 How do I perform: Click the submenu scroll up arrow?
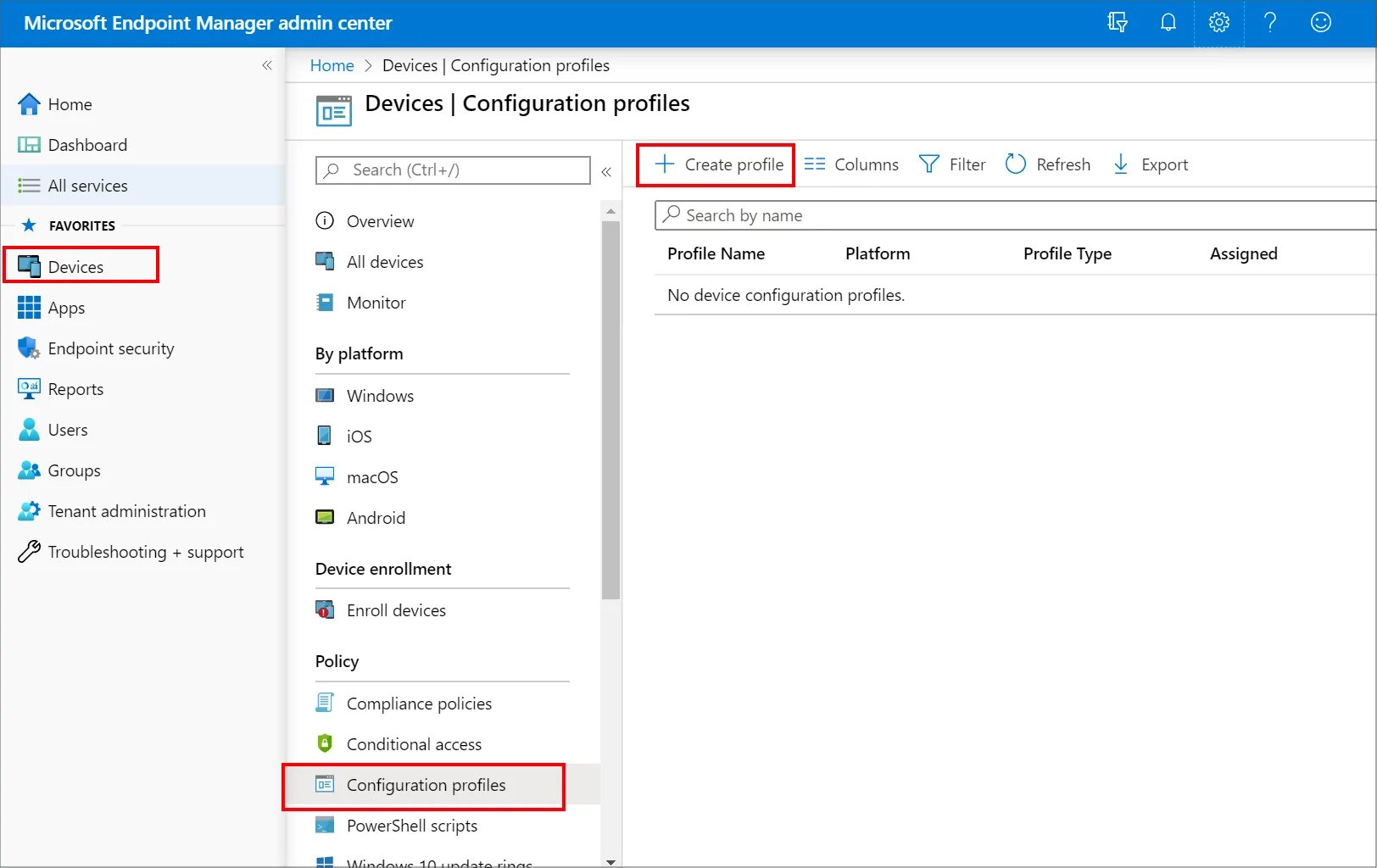[x=610, y=211]
